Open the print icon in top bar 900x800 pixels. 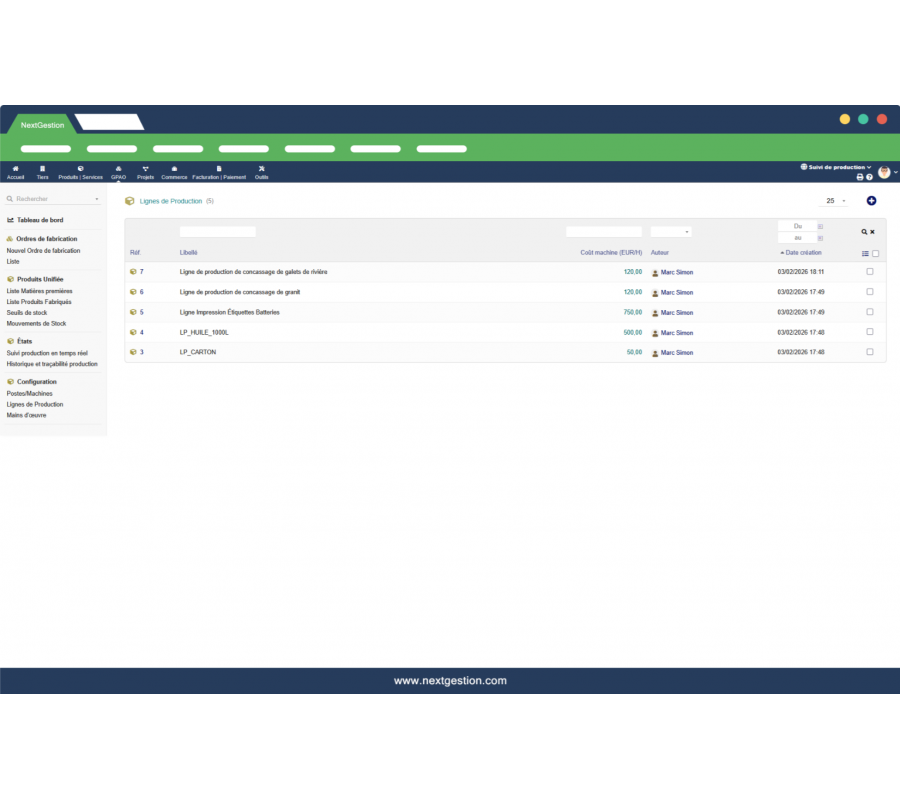point(859,177)
